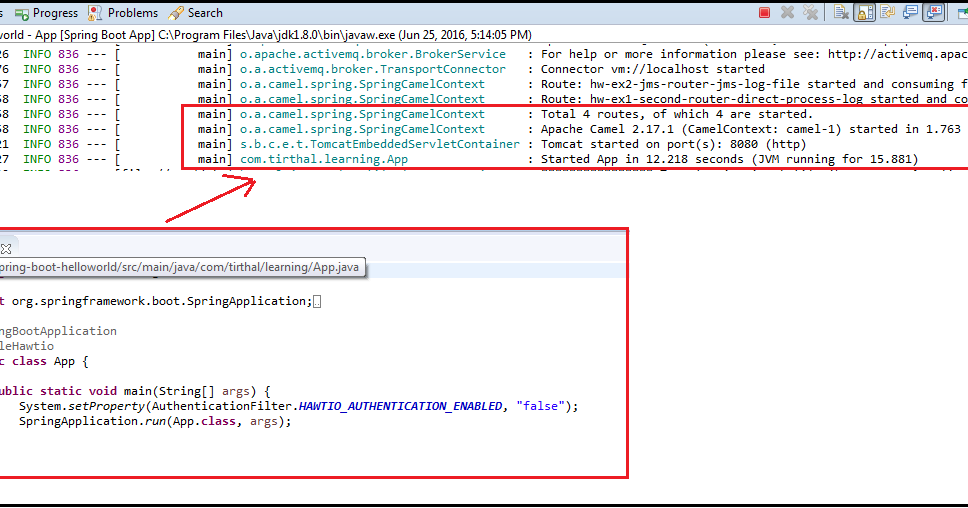Open the activemq.apache.org link in console

pyautogui.click(x=898, y=54)
